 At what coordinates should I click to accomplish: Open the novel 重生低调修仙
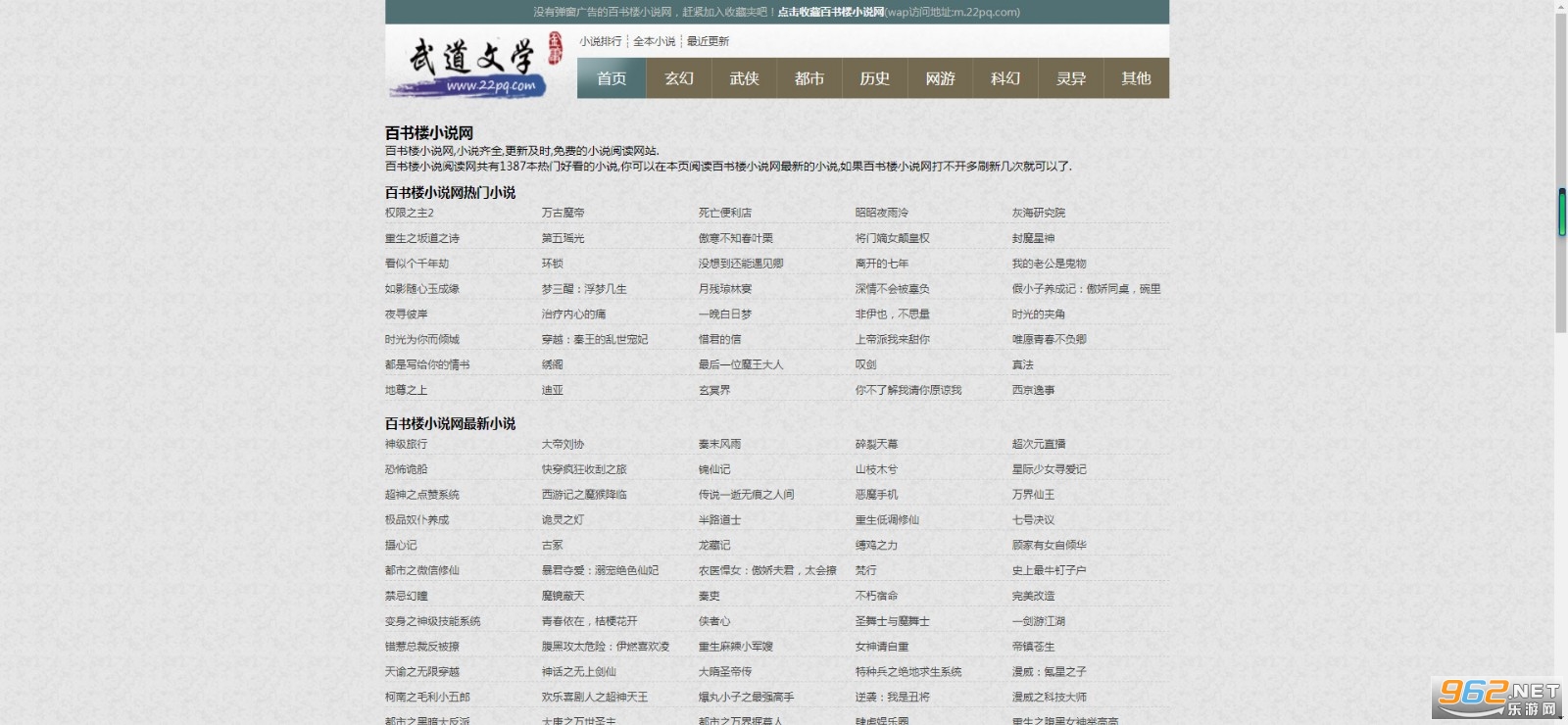point(888,520)
